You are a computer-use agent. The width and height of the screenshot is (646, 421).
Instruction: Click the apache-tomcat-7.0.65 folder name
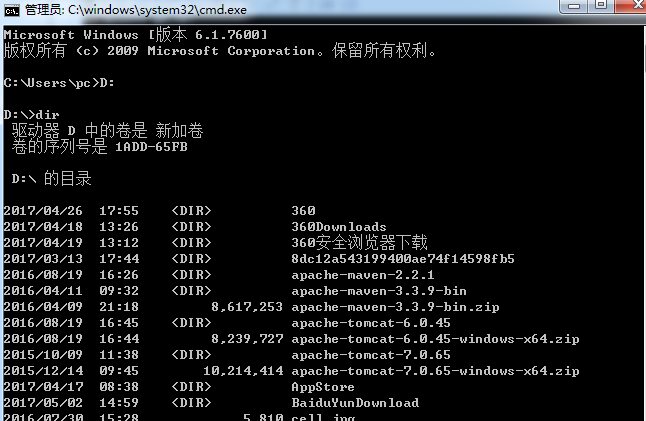point(371,355)
